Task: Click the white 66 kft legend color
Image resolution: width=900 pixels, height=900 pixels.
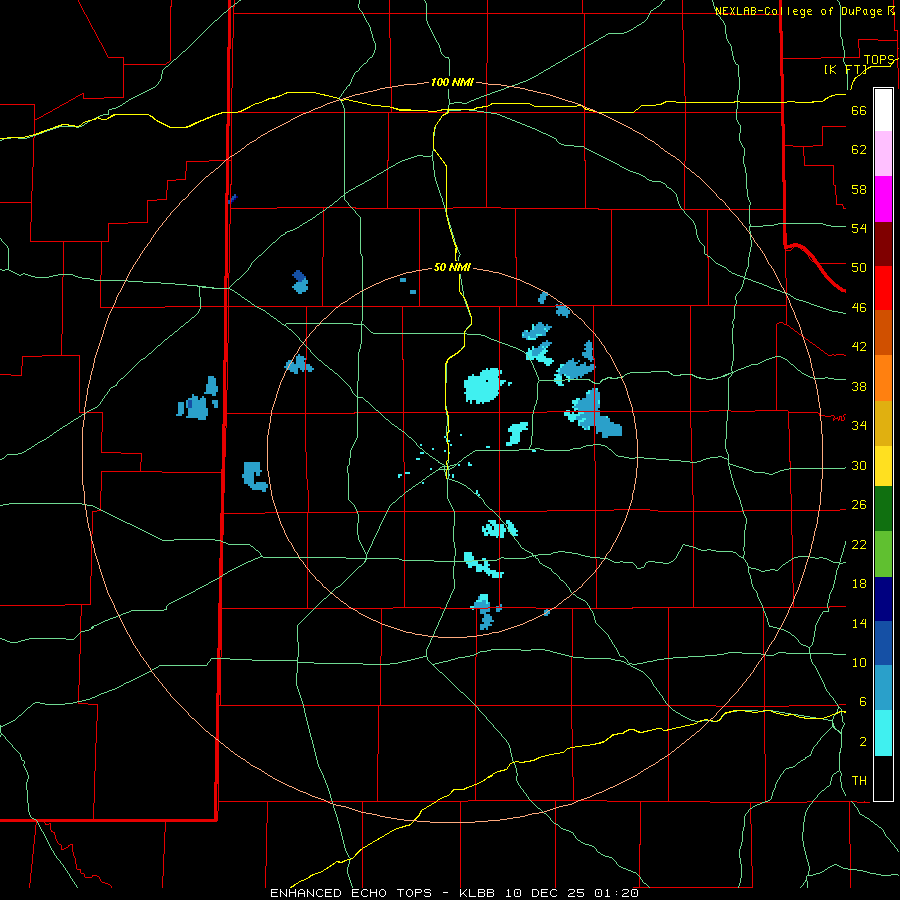Action: coord(883,110)
